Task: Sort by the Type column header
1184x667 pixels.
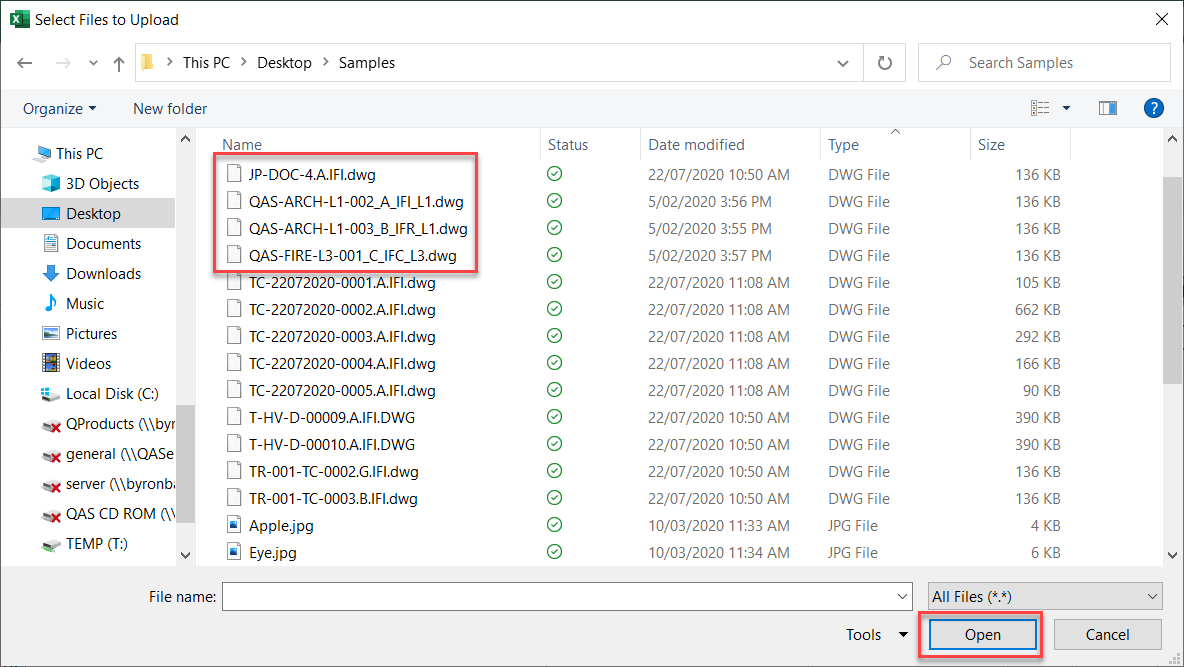Action: click(843, 144)
